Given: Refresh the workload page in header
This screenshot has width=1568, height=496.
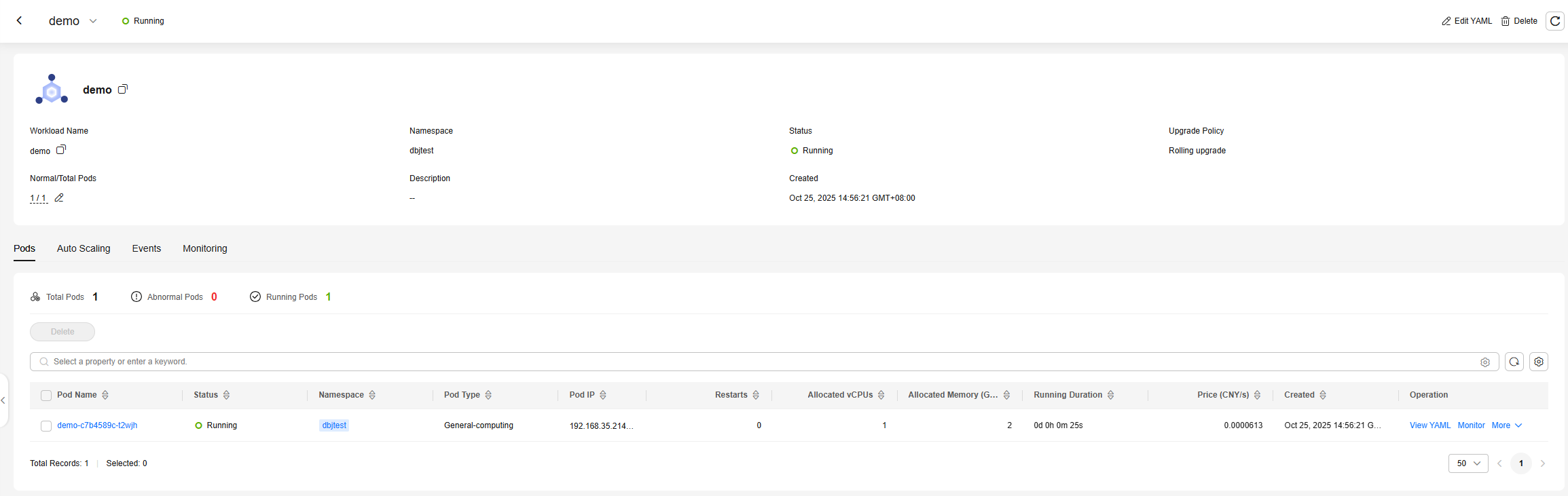Looking at the screenshot, I should [x=1554, y=21].
